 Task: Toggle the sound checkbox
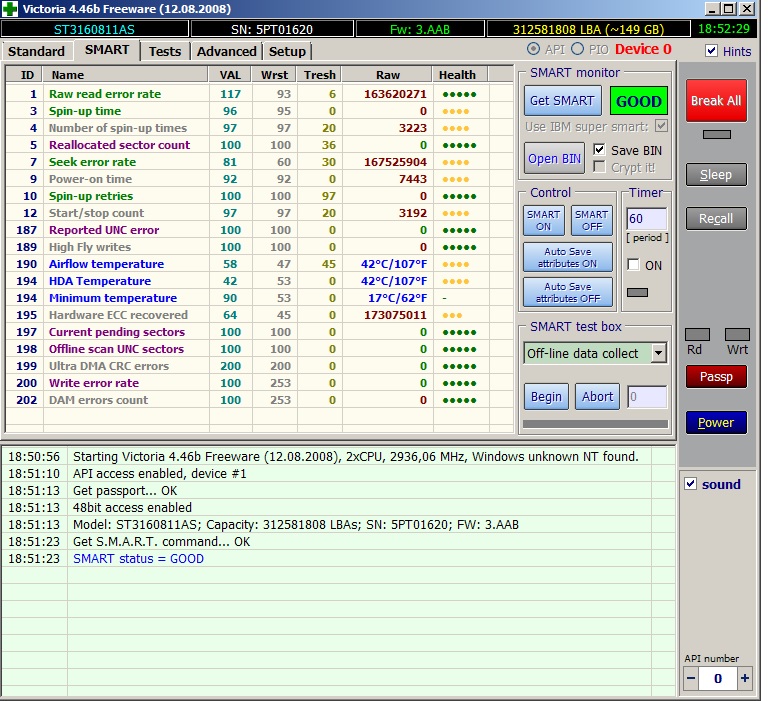coord(690,484)
